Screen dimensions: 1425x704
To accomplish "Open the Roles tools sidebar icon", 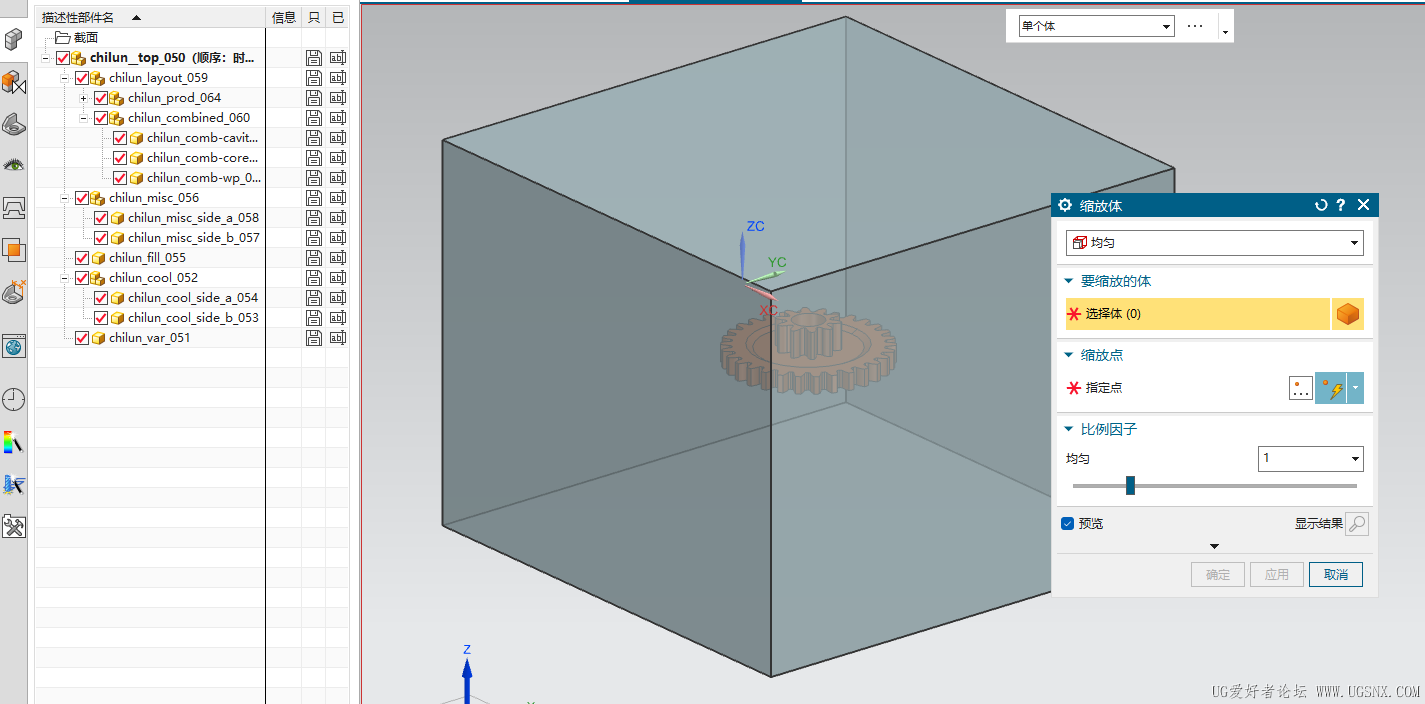I will (x=13, y=526).
